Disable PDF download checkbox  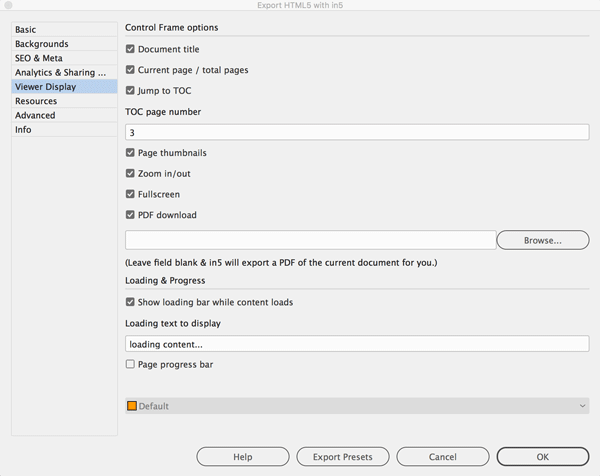130,215
